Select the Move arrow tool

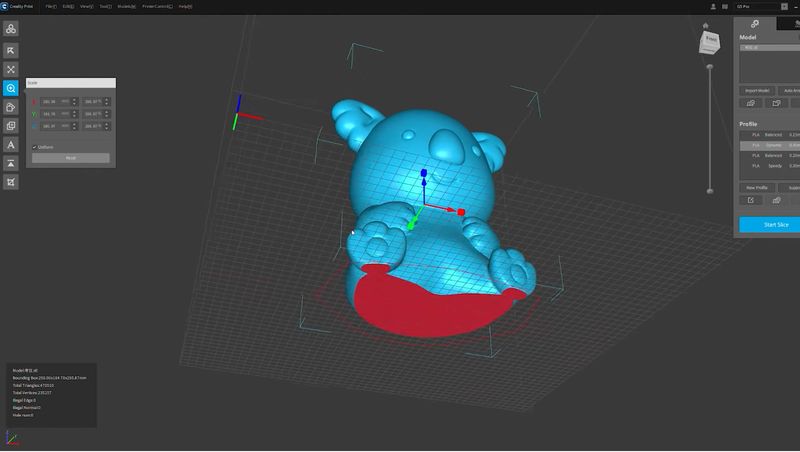click(x=11, y=50)
